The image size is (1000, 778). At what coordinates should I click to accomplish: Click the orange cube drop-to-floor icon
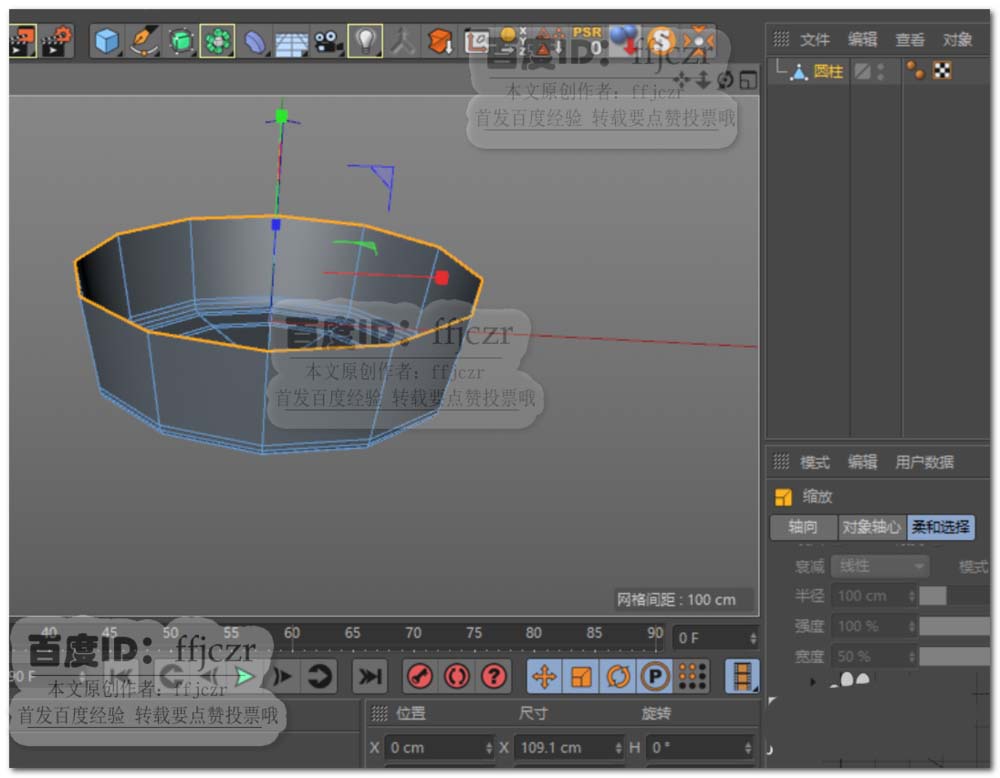tap(440, 41)
